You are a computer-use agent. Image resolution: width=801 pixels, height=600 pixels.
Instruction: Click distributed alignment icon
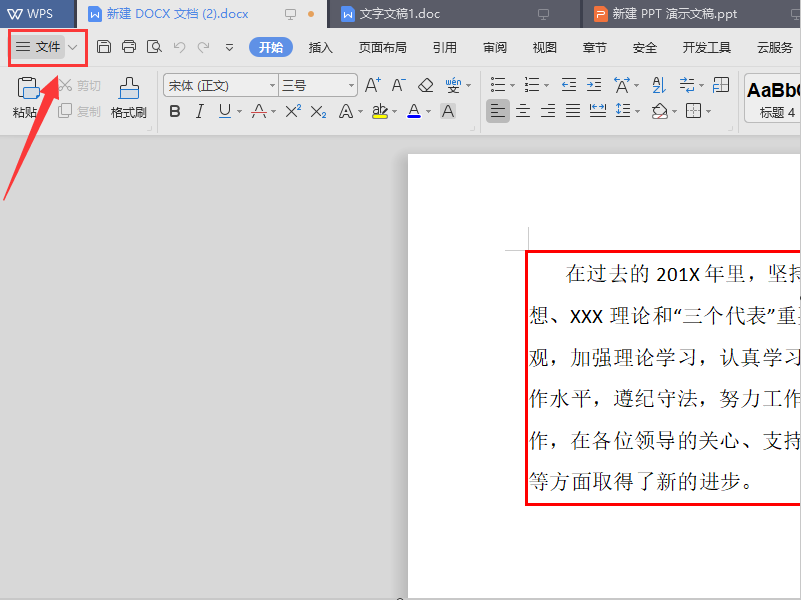point(598,111)
